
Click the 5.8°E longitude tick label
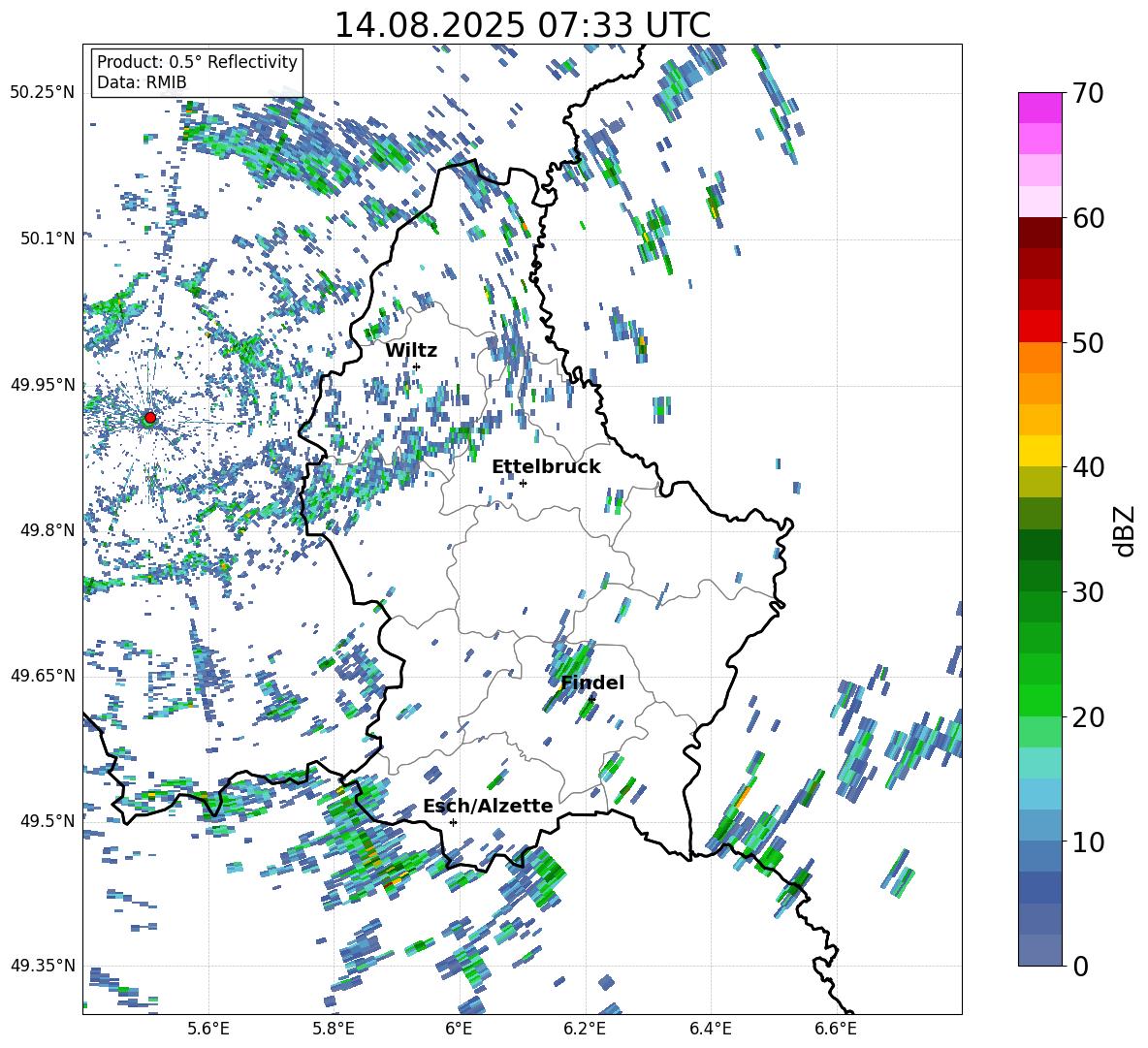[334, 1029]
